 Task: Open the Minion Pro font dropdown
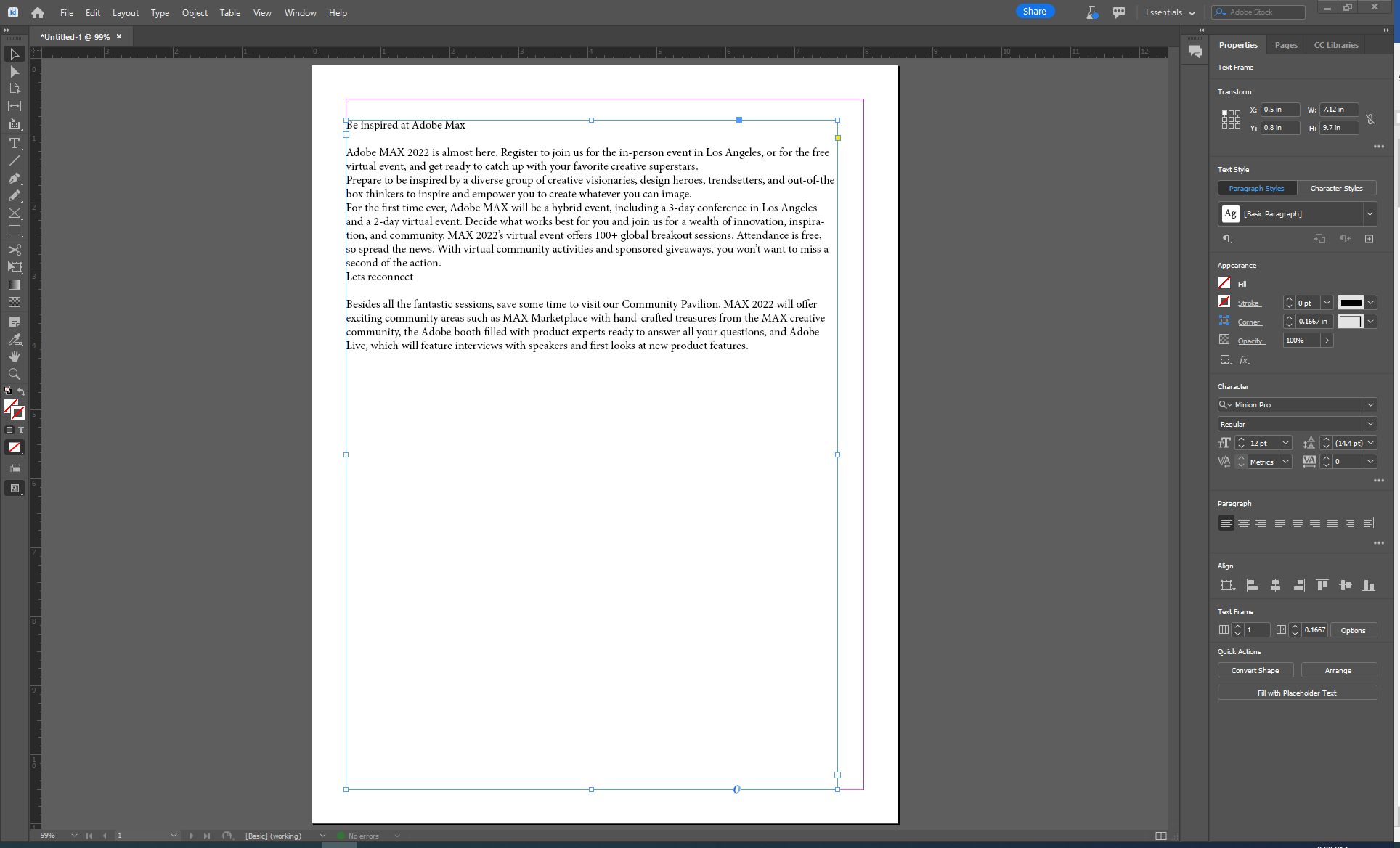click(1371, 404)
